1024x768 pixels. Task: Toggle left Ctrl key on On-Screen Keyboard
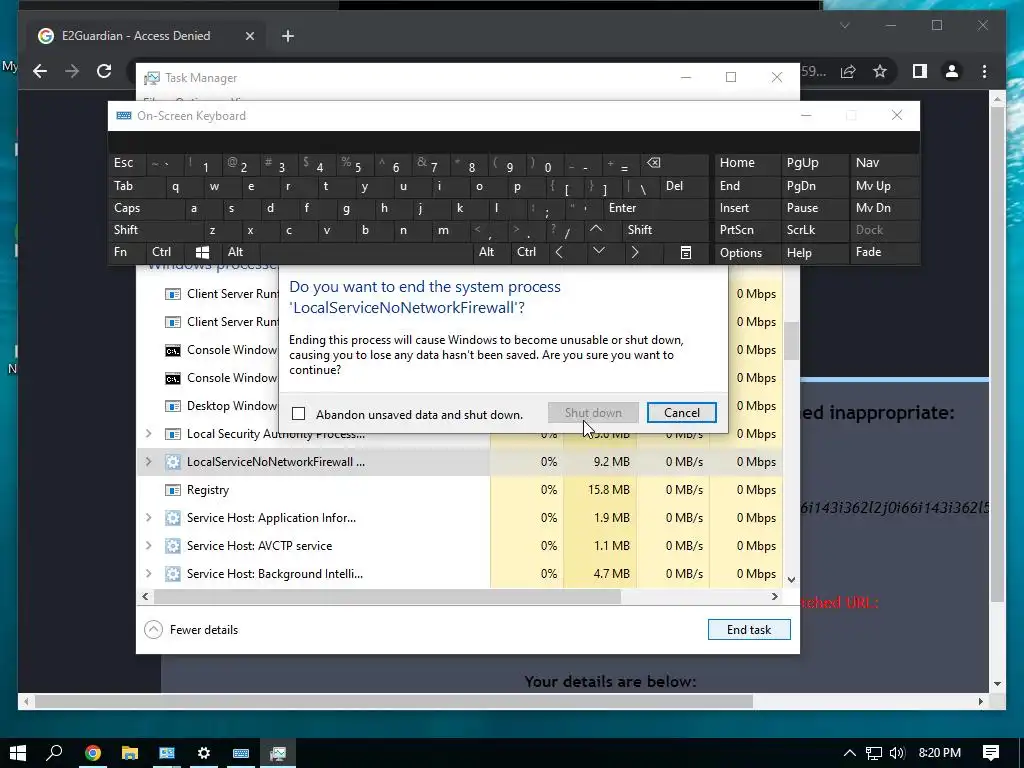(x=165, y=252)
